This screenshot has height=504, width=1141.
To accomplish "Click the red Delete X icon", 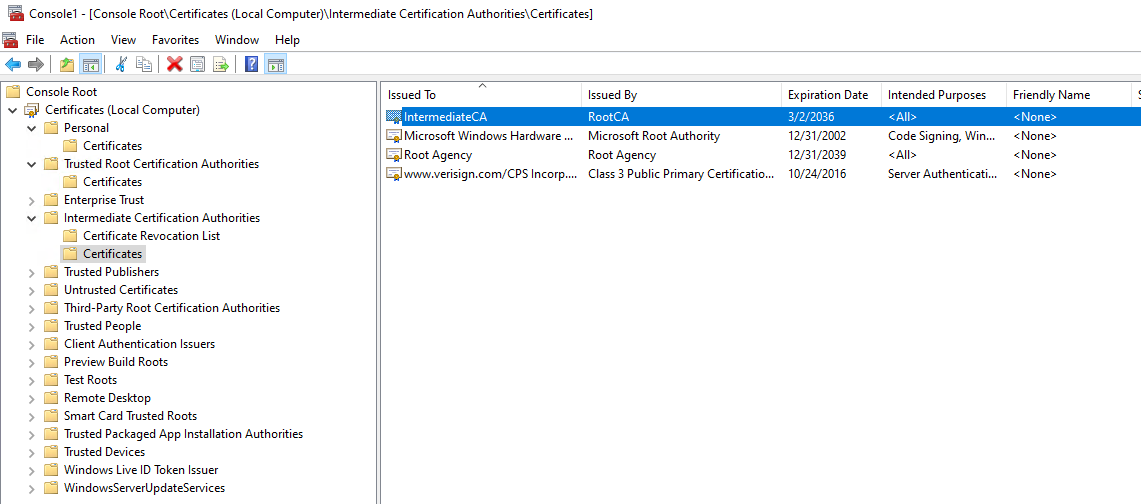I will pos(175,65).
